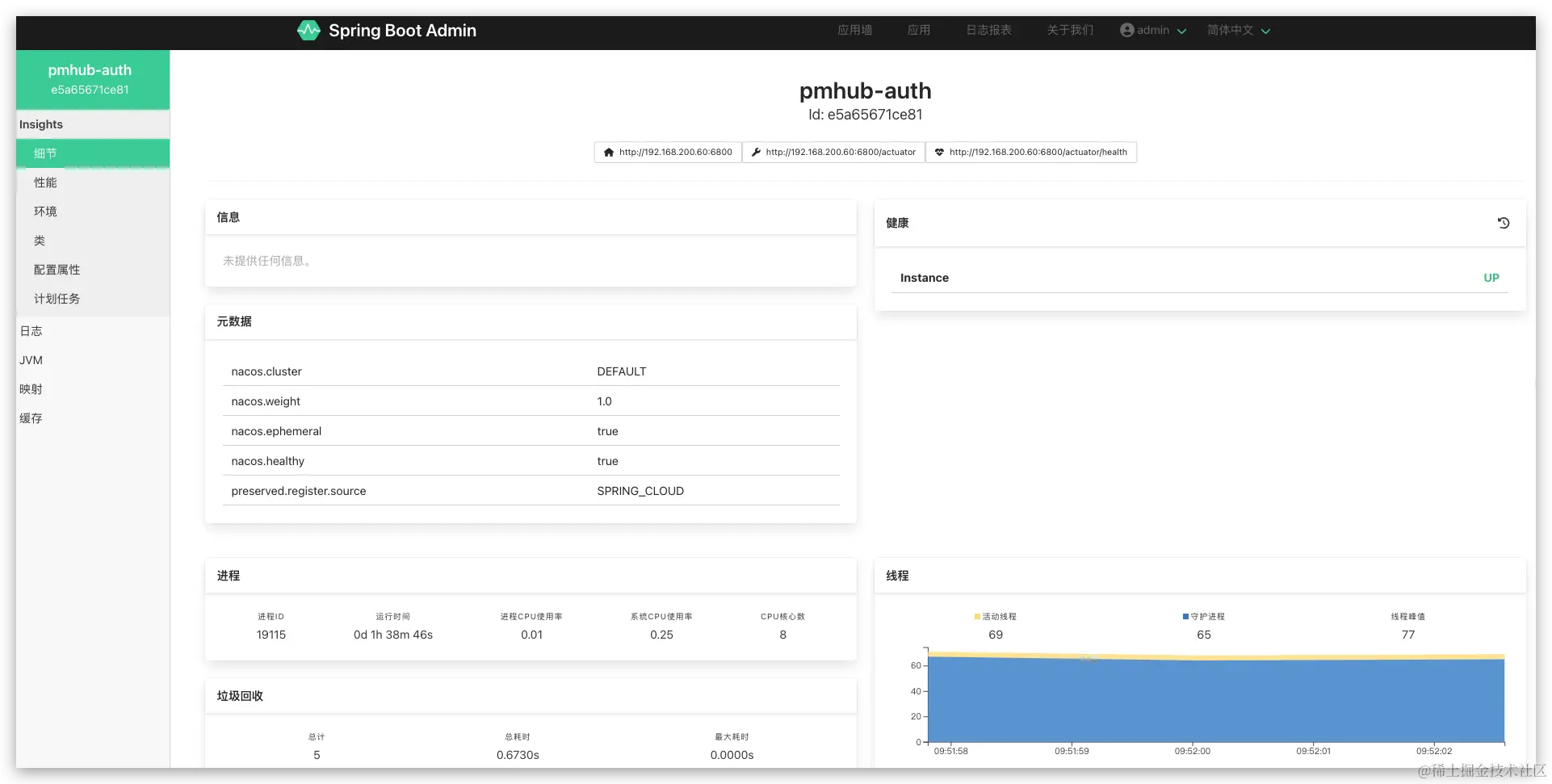Image resolution: width=1552 pixels, height=784 pixels.
Task: Select 类 in the sidebar
Action: click(x=93, y=241)
